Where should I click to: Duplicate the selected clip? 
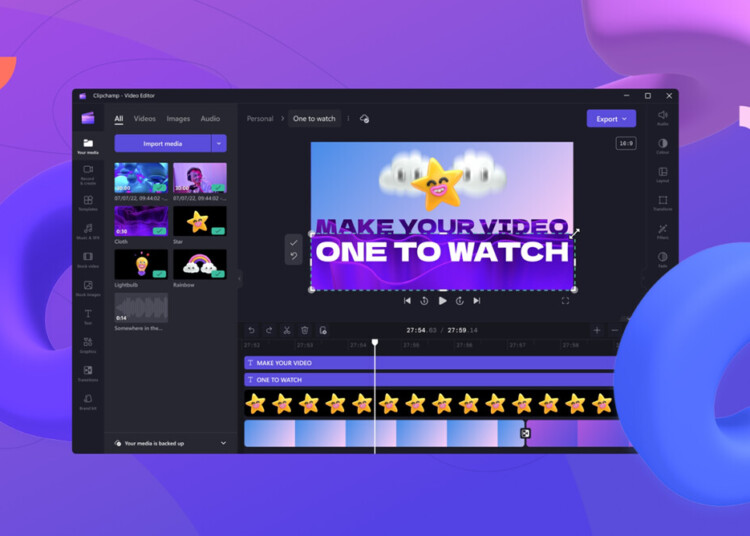point(323,330)
